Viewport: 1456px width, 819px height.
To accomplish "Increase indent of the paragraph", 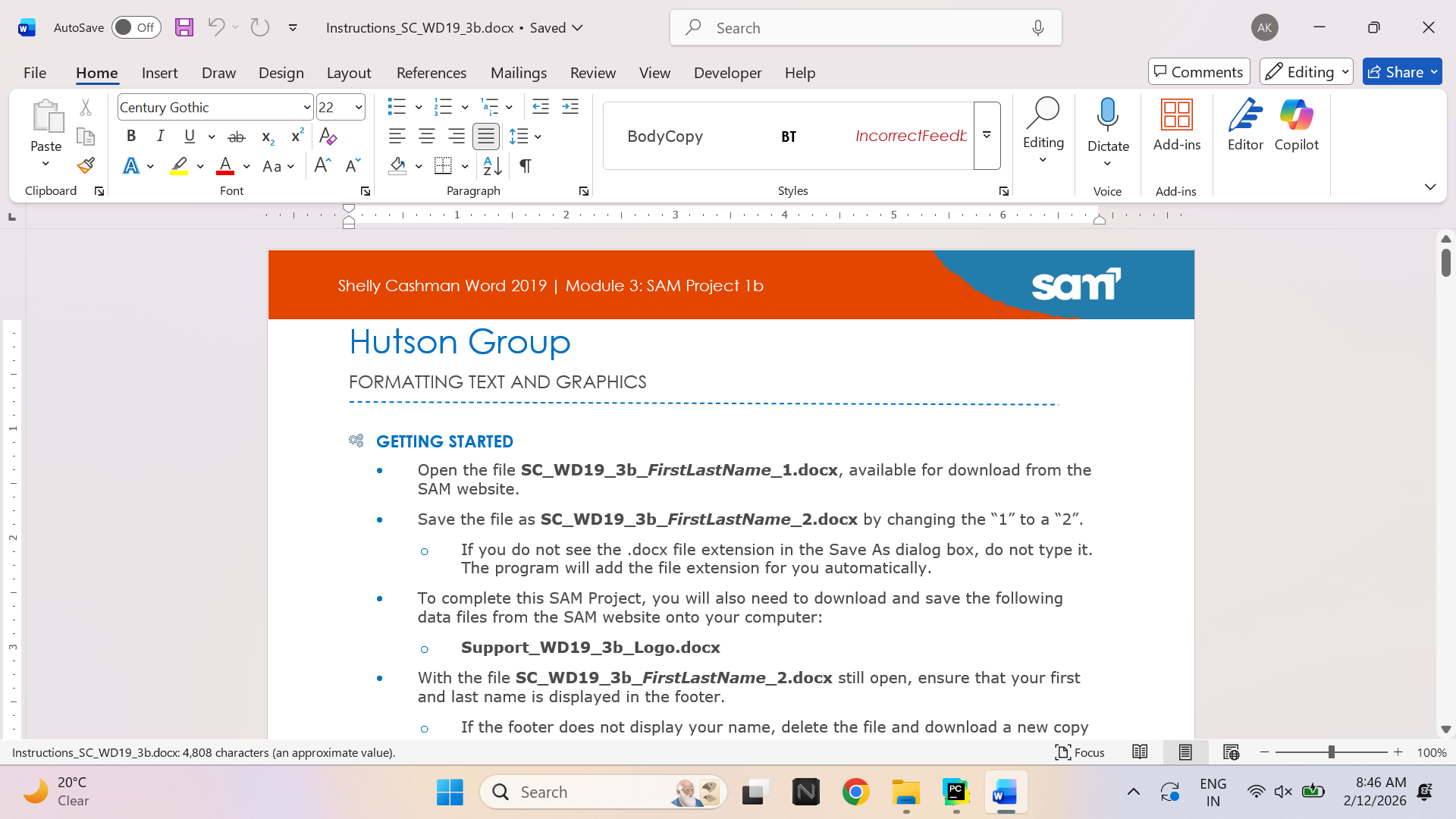I will click(x=570, y=107).
